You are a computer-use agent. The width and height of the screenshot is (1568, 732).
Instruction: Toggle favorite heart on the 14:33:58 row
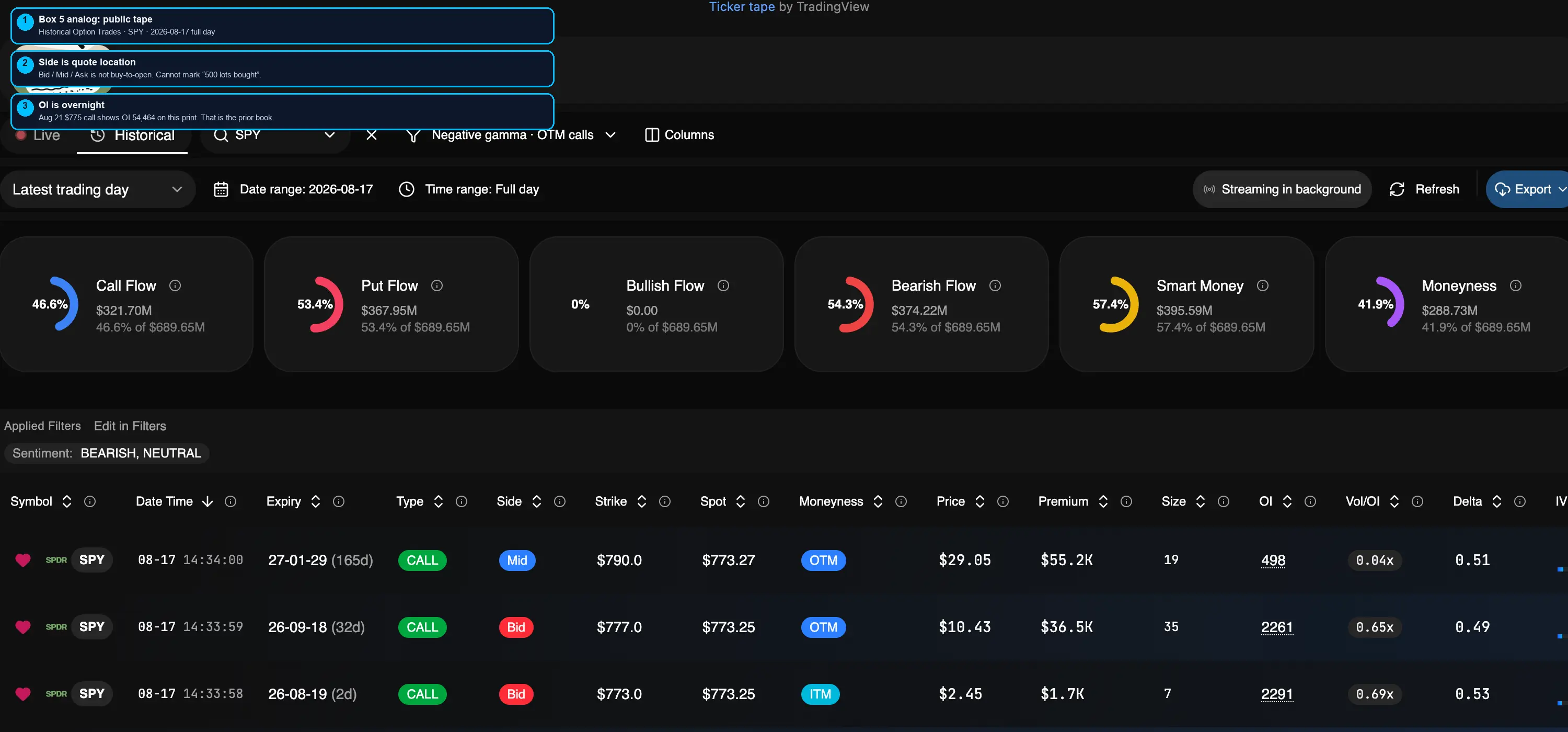22,694
